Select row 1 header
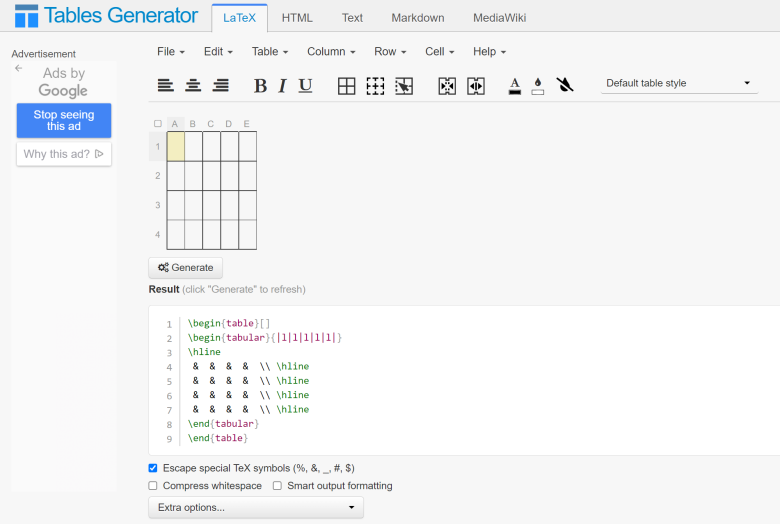780x524 pixels. click(x=158, y=146)
